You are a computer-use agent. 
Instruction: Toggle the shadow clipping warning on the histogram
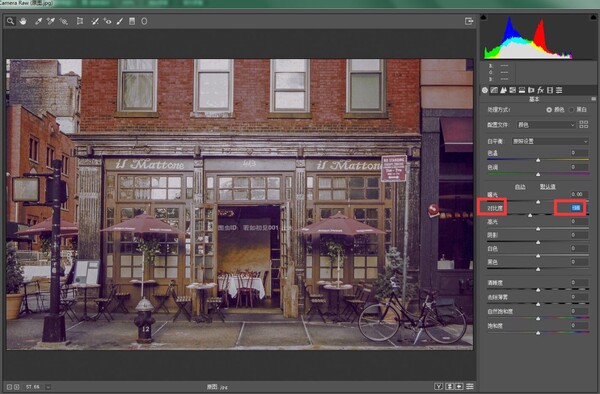(484, 17)
